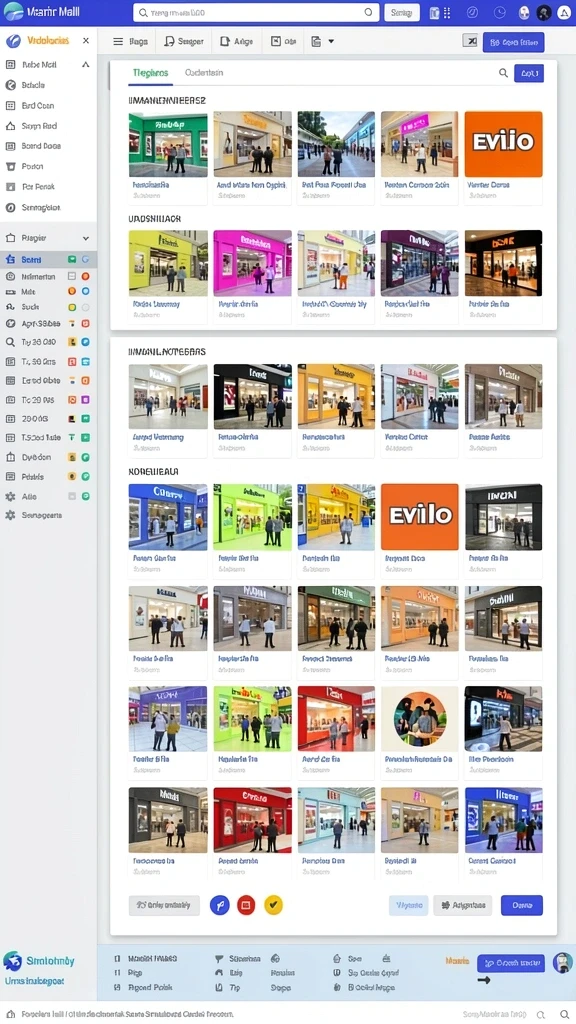Click the light blue Wytane button

(x=409, y=905)
